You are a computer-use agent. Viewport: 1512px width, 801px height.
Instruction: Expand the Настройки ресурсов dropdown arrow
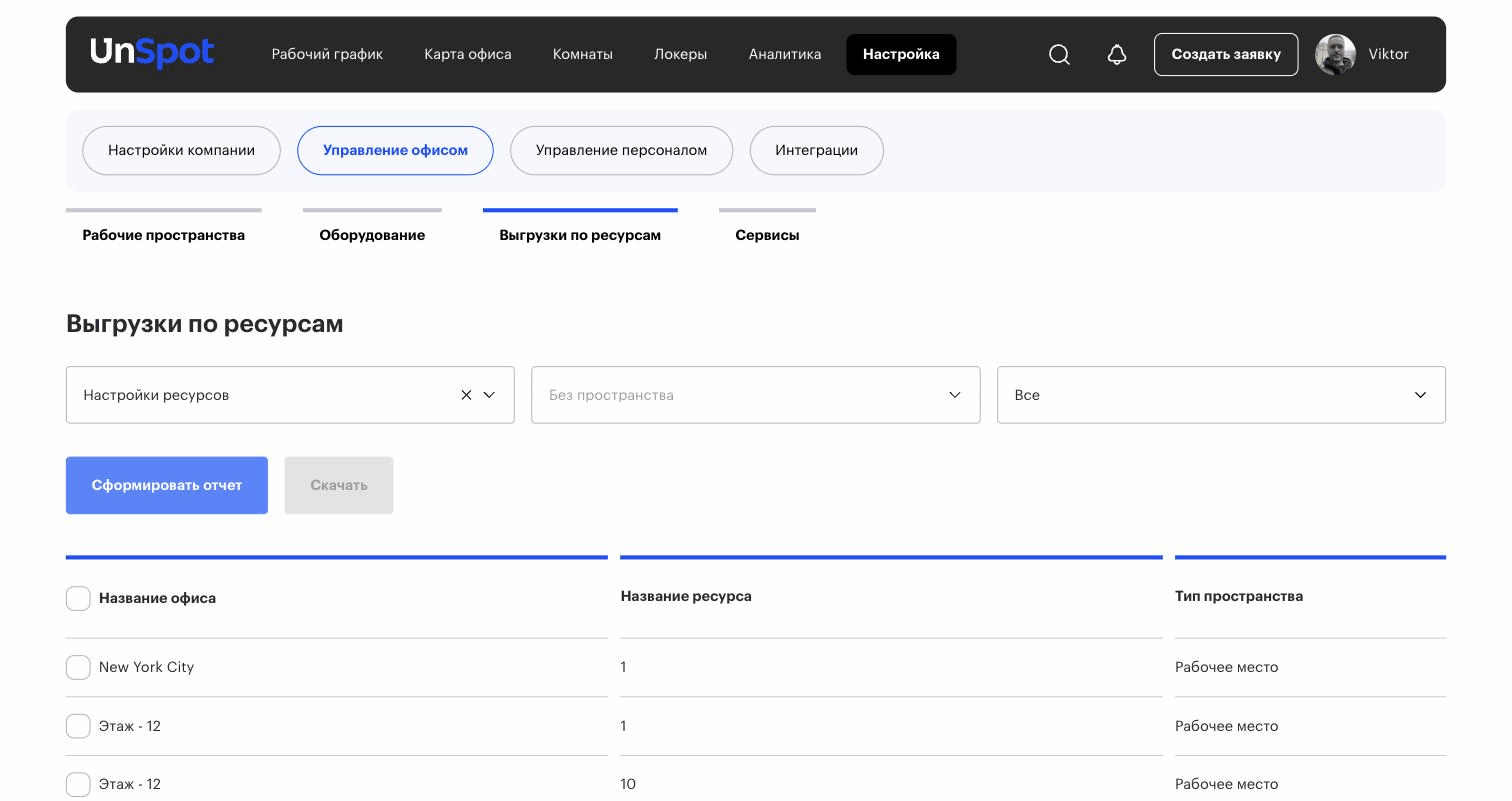coord(489,395)
